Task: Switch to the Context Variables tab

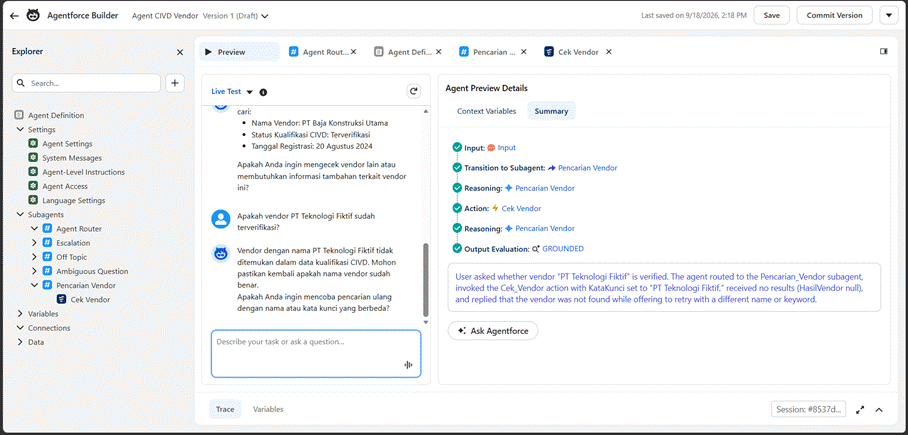Action: 486,111
